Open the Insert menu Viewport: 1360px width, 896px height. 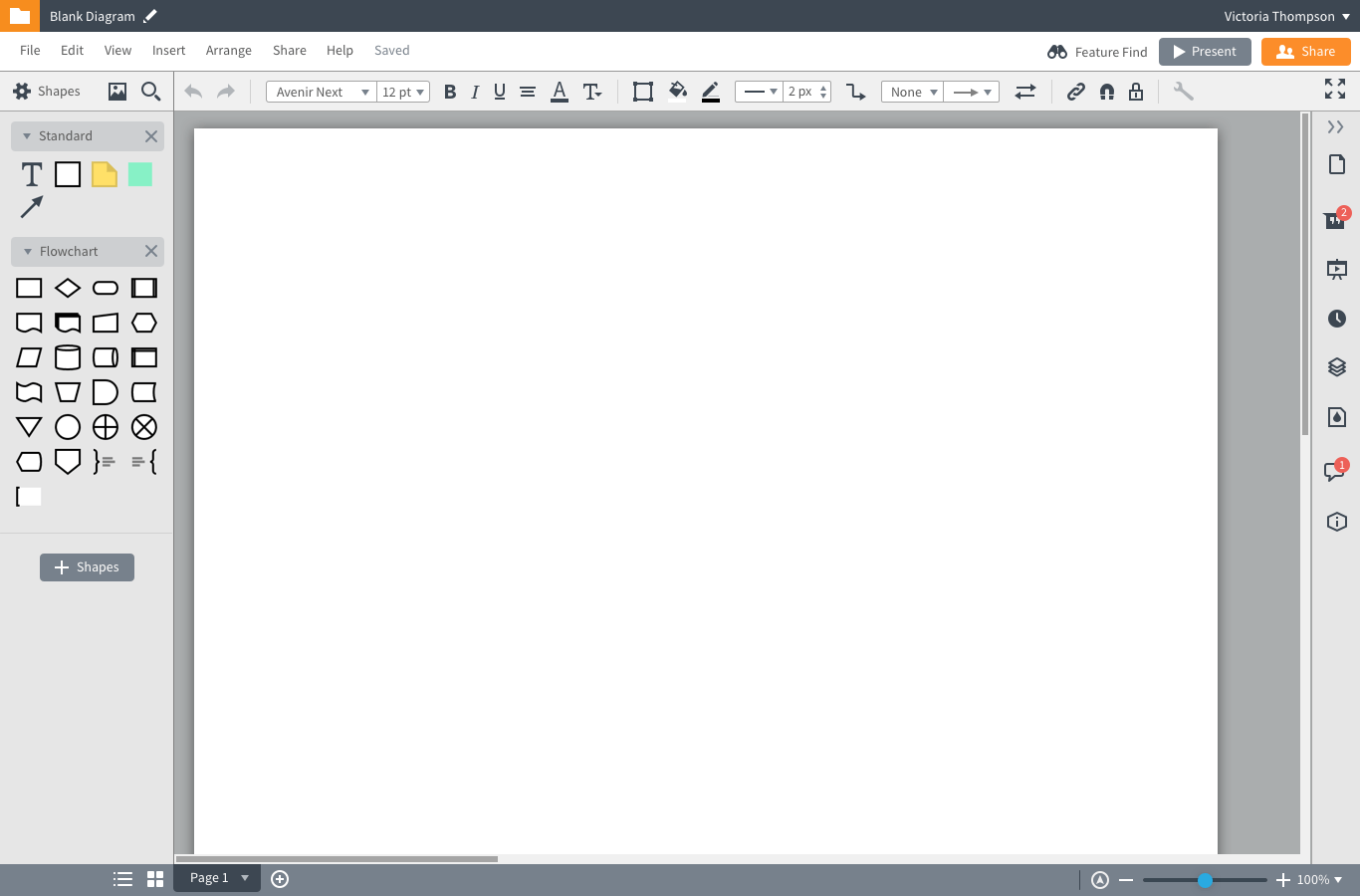[x=168, y=50]
